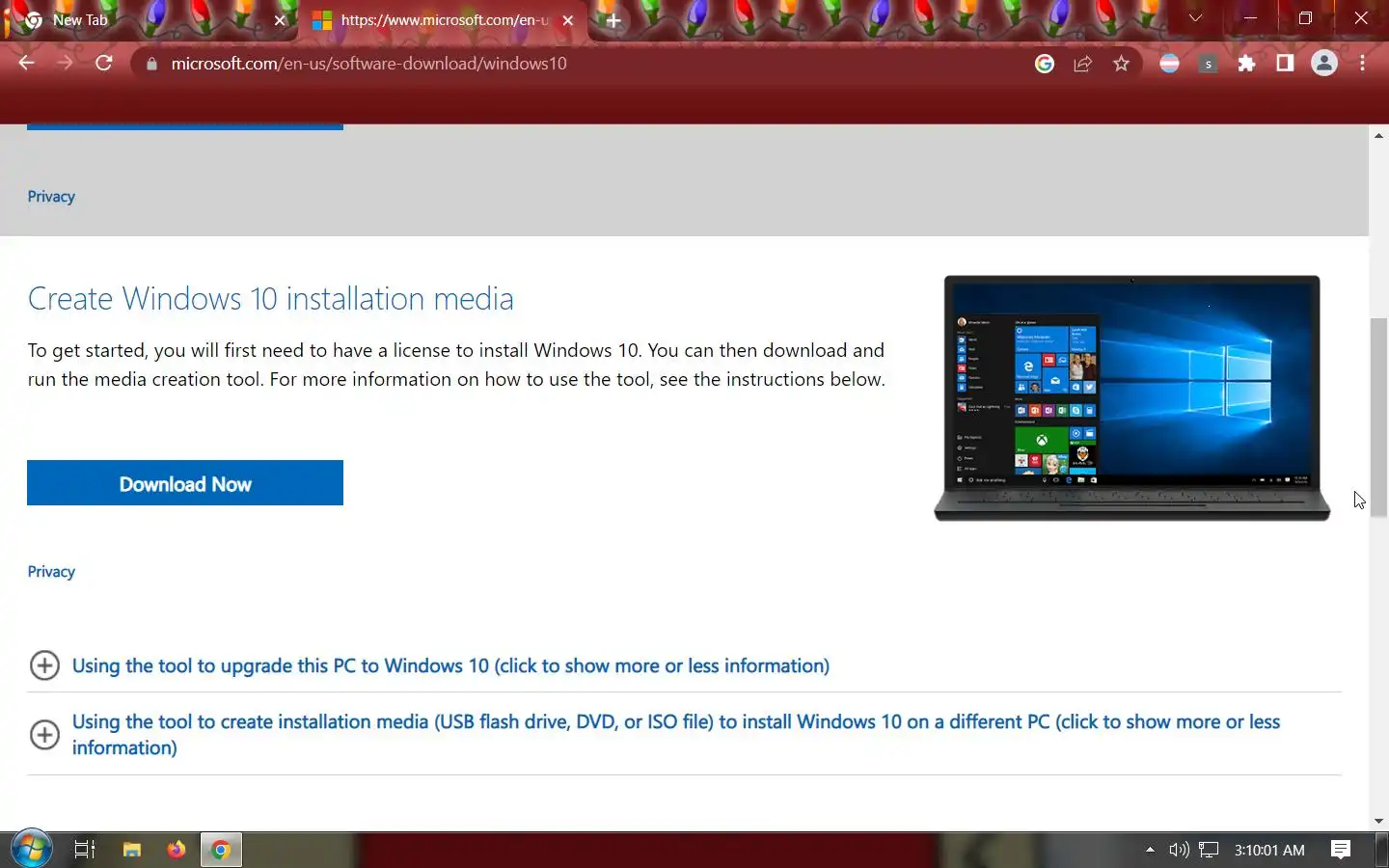
Task: Open the Extensions puzzle piece menu
Action: [1246, 64]
